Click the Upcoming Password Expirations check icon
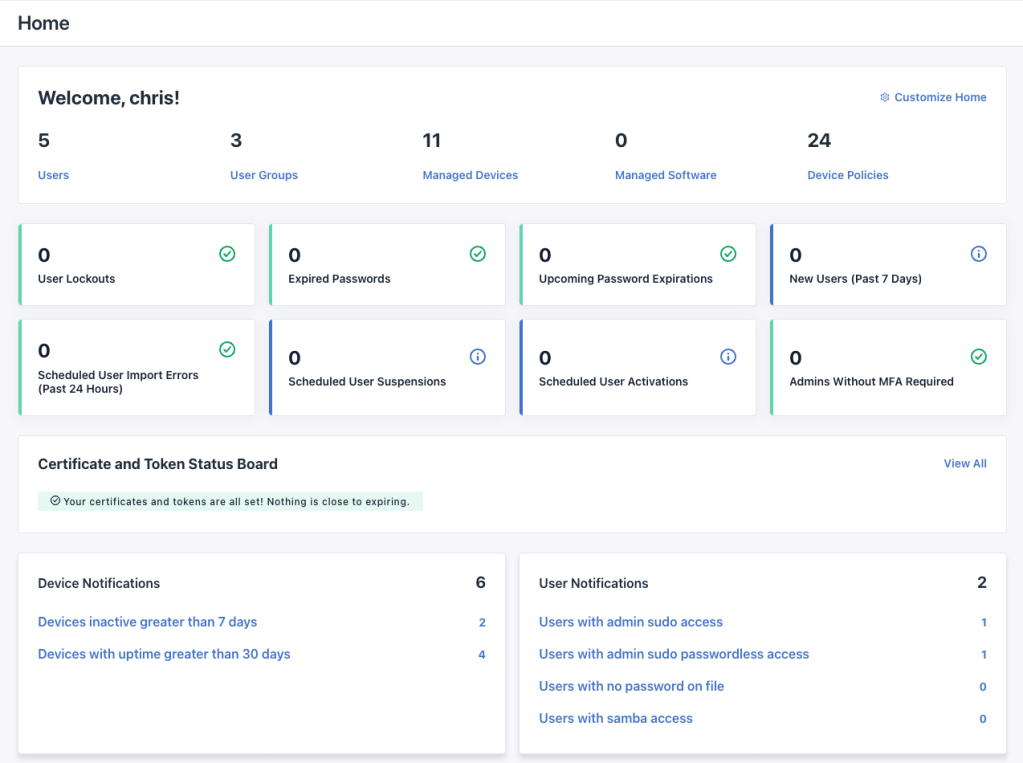Screen dimensions: 1023x763 point(728,254)
